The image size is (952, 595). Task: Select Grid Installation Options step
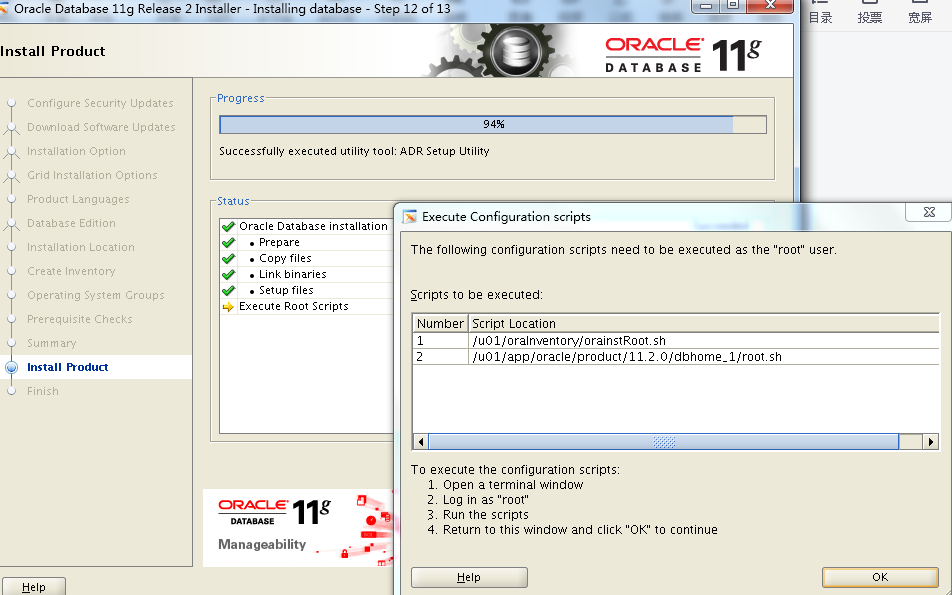coord(92,175)
